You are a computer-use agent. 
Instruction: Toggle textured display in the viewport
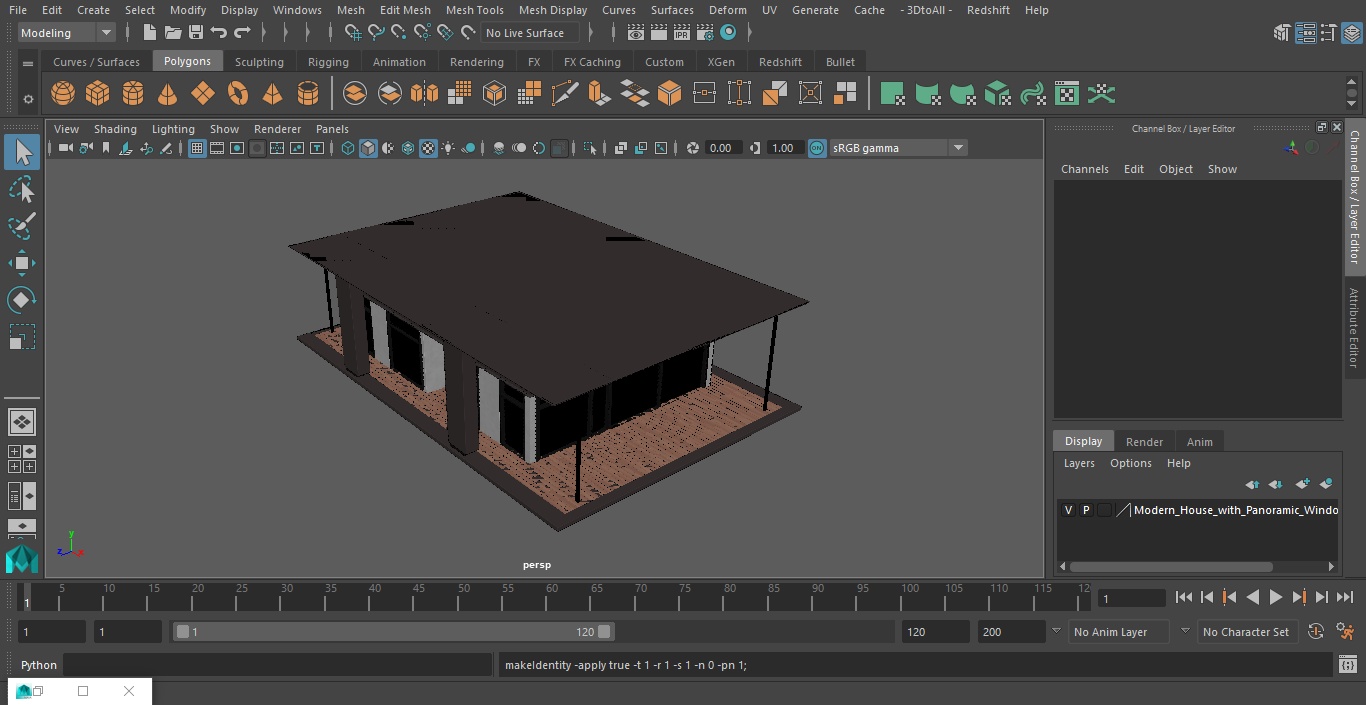coord(428,148)
